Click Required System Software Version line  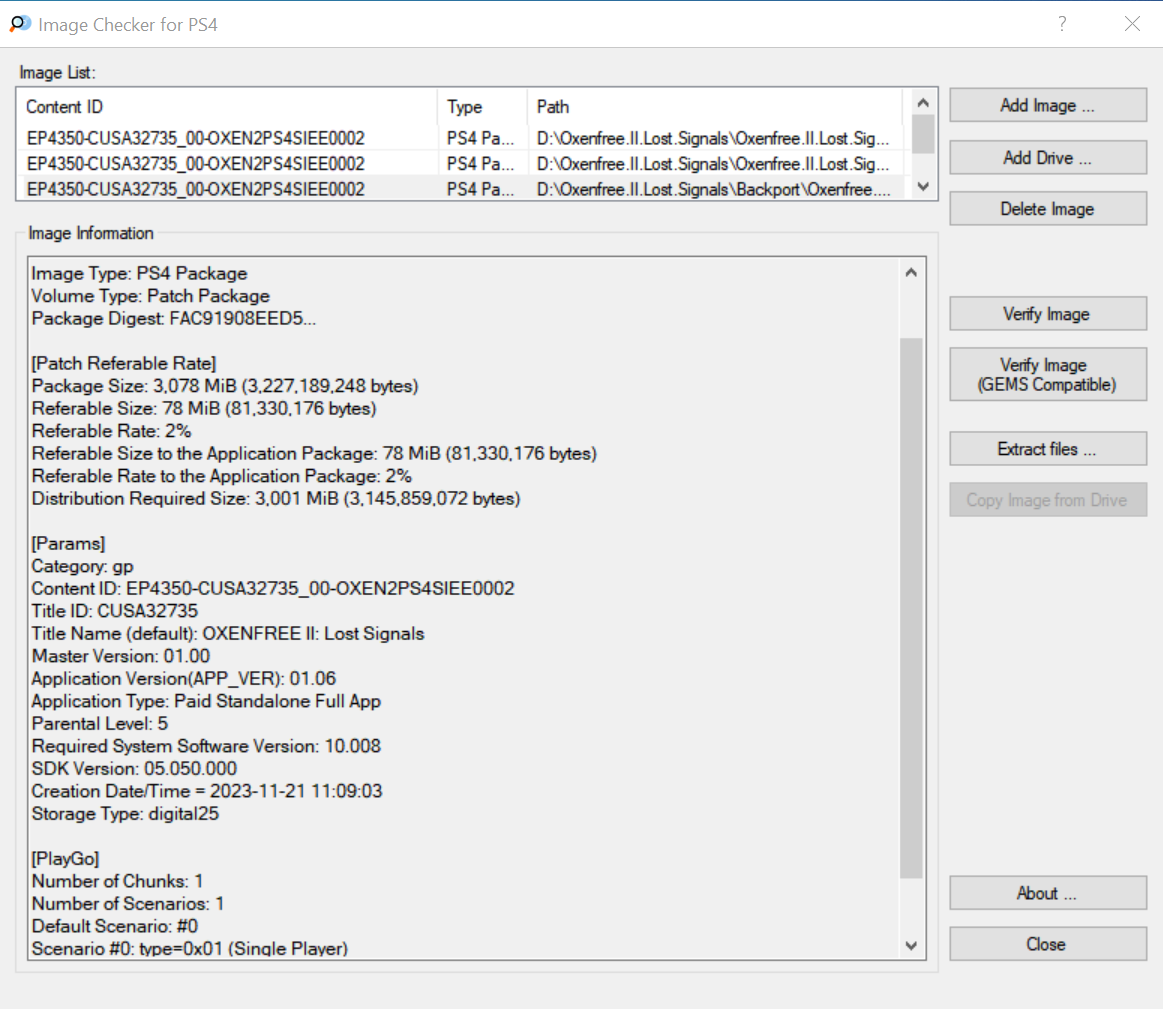(206, 746)
